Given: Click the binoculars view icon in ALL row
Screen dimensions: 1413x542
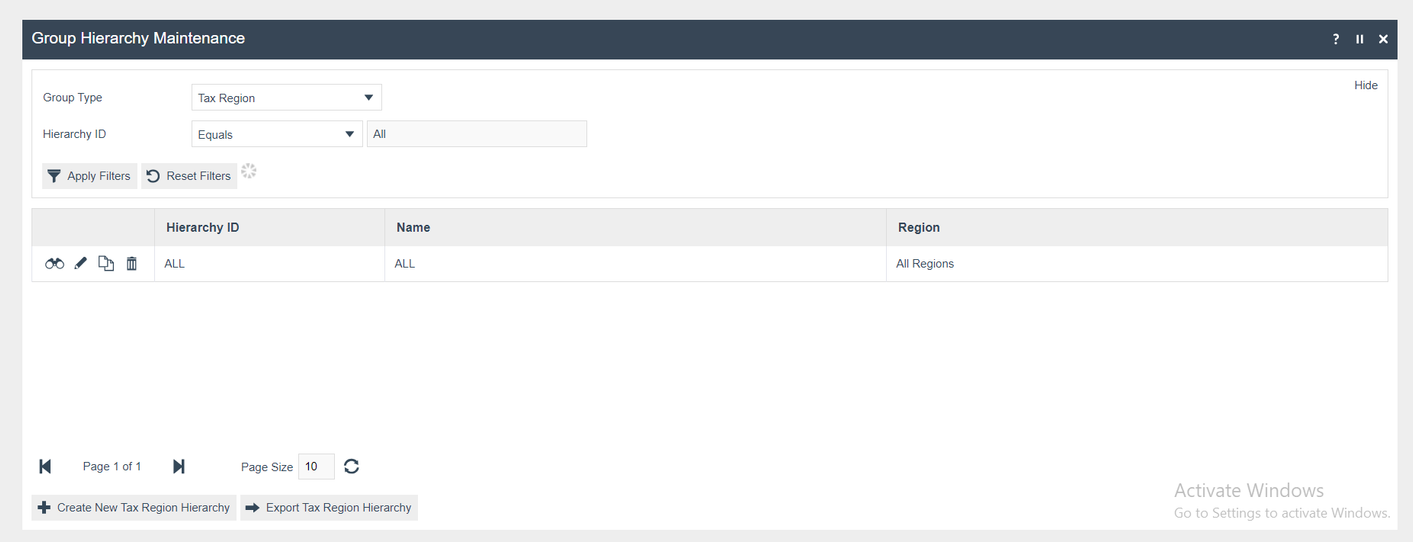Looking at the screenshot, I should (x=55, y=264).
